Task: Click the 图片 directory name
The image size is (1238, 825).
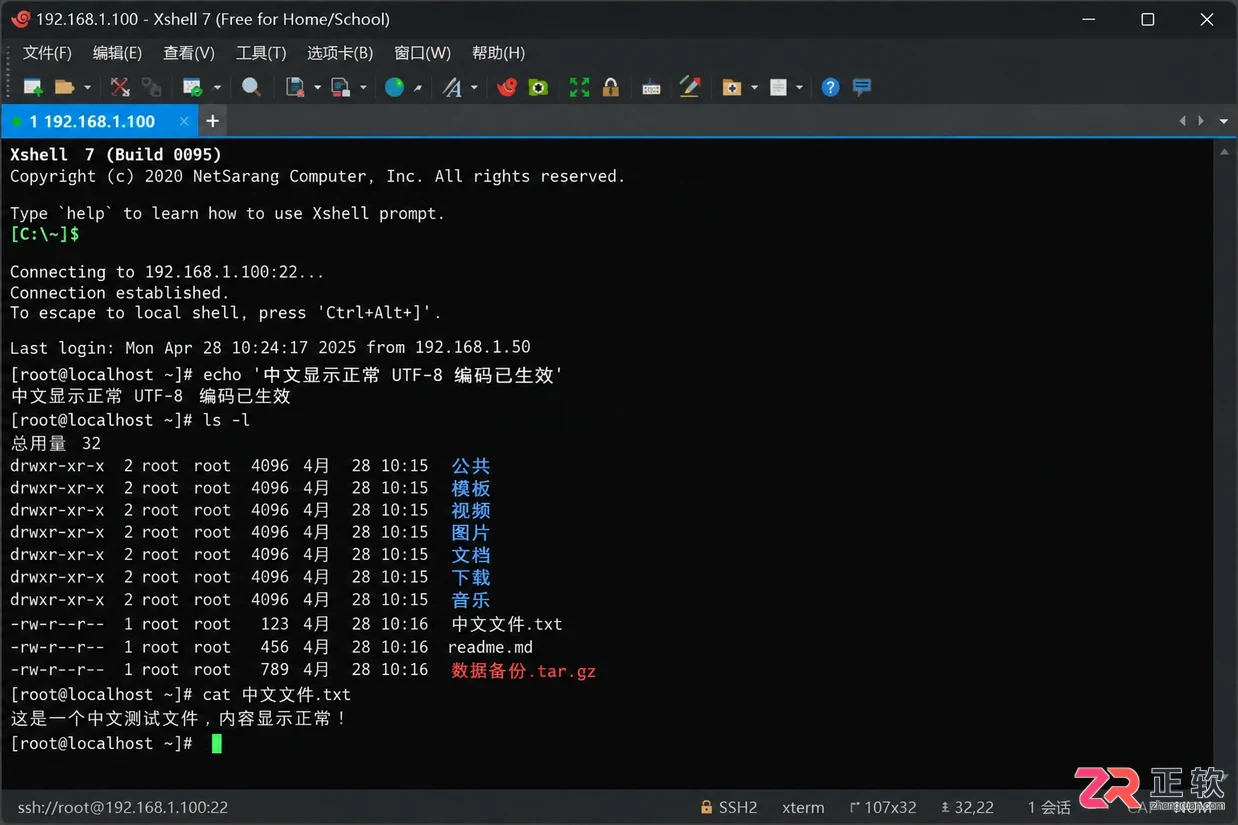Action: point(471,532)
